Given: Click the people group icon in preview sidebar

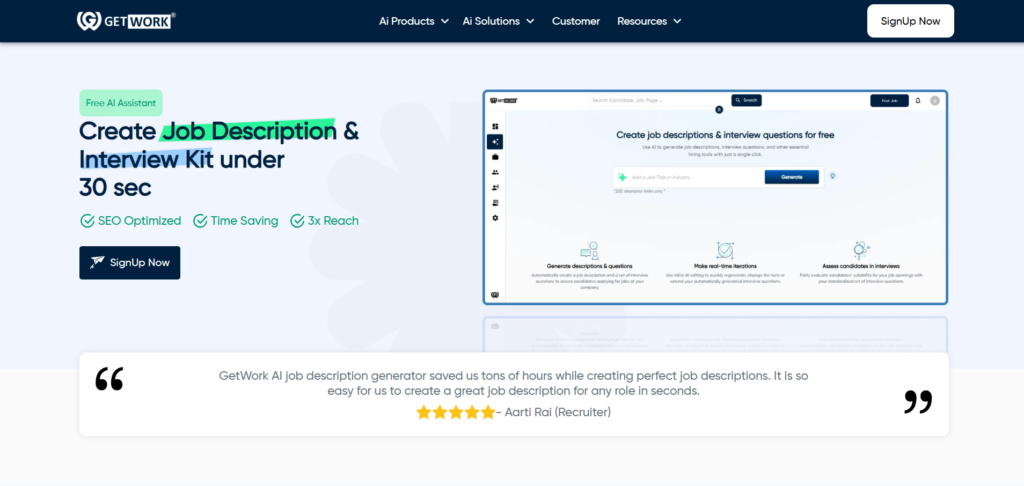Looking at the screenshot, I should tap(495, 172).
